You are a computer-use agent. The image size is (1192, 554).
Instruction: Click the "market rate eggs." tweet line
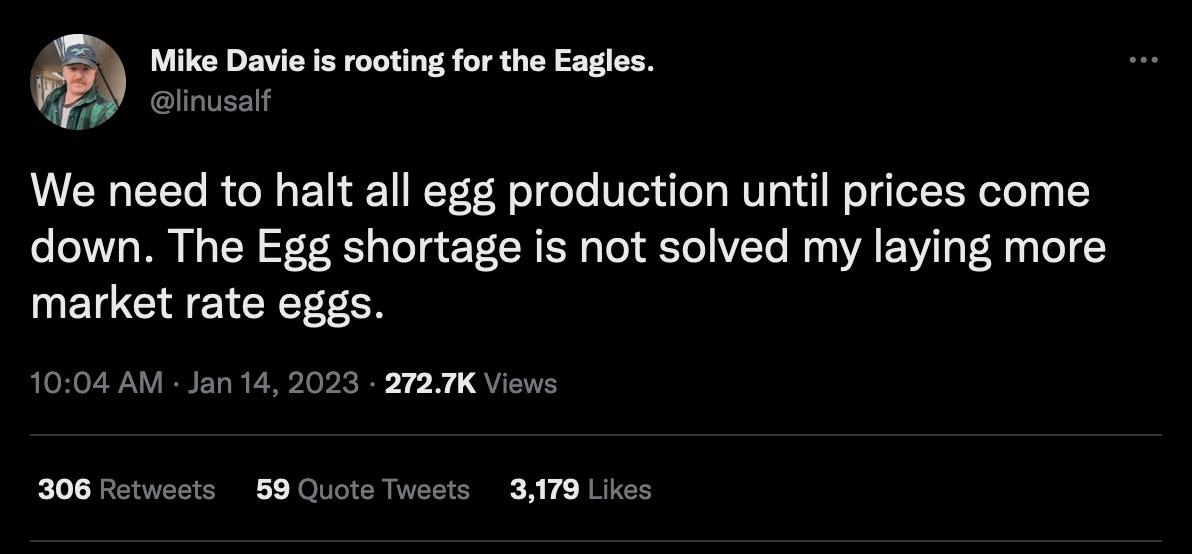[x=207, y=302]
